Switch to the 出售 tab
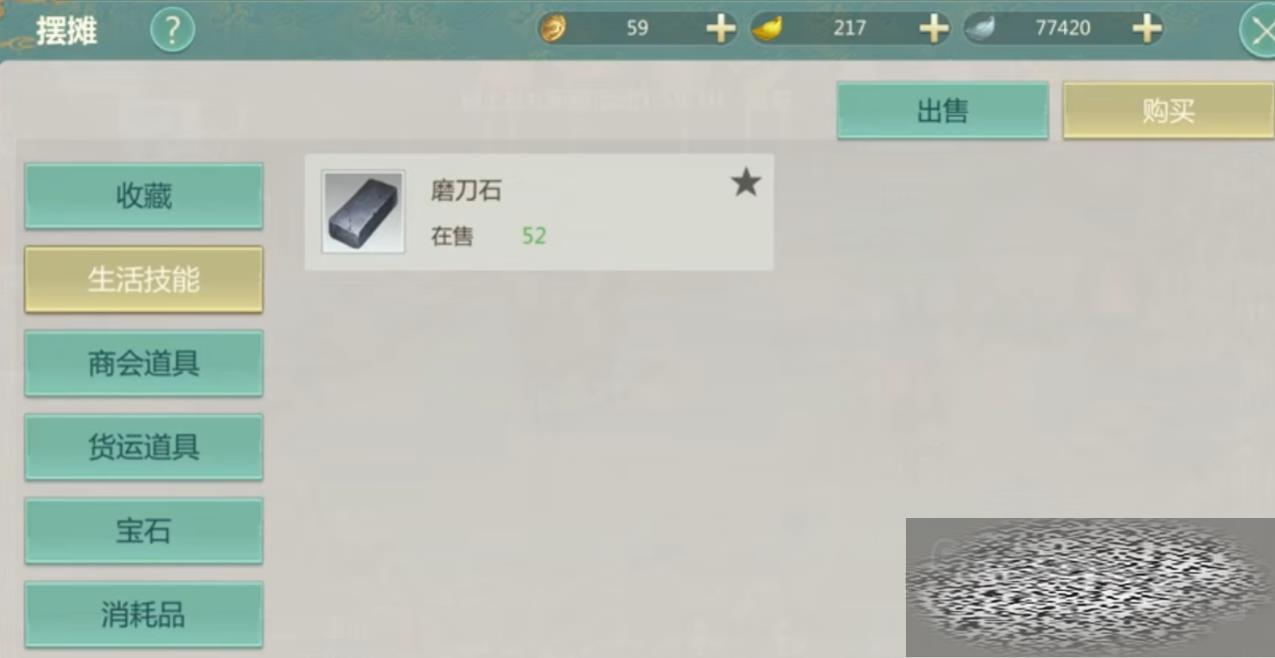The width and height of the screenshot is (1275, 658). [943, 110]
